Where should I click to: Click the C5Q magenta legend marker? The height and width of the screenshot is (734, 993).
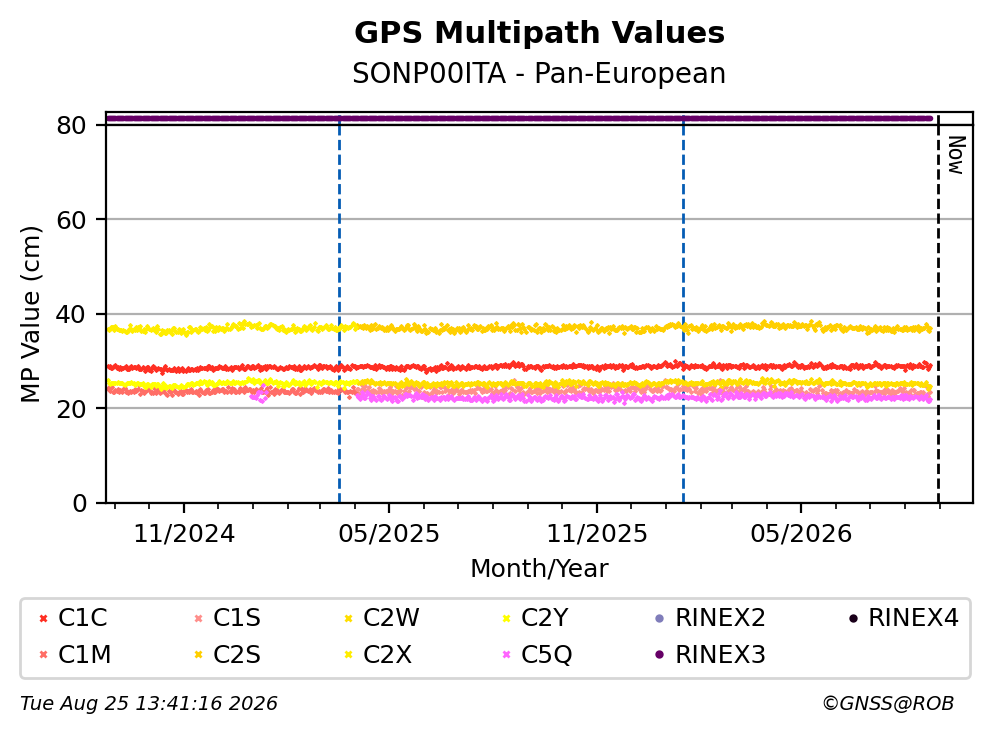click(x=506, y=654)
